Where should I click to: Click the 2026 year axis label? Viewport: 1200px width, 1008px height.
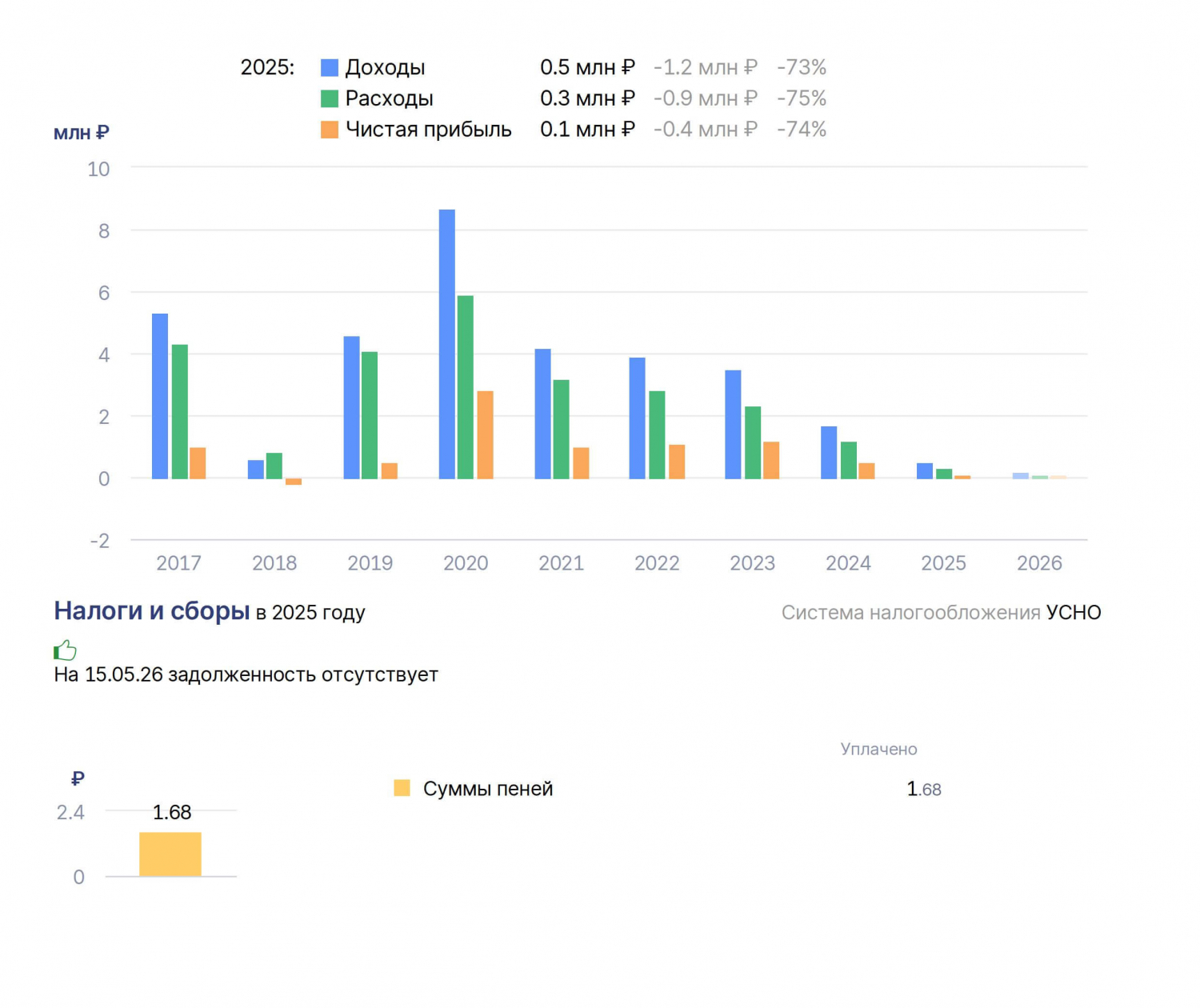pyautogui.click(x=1039, y=563)
